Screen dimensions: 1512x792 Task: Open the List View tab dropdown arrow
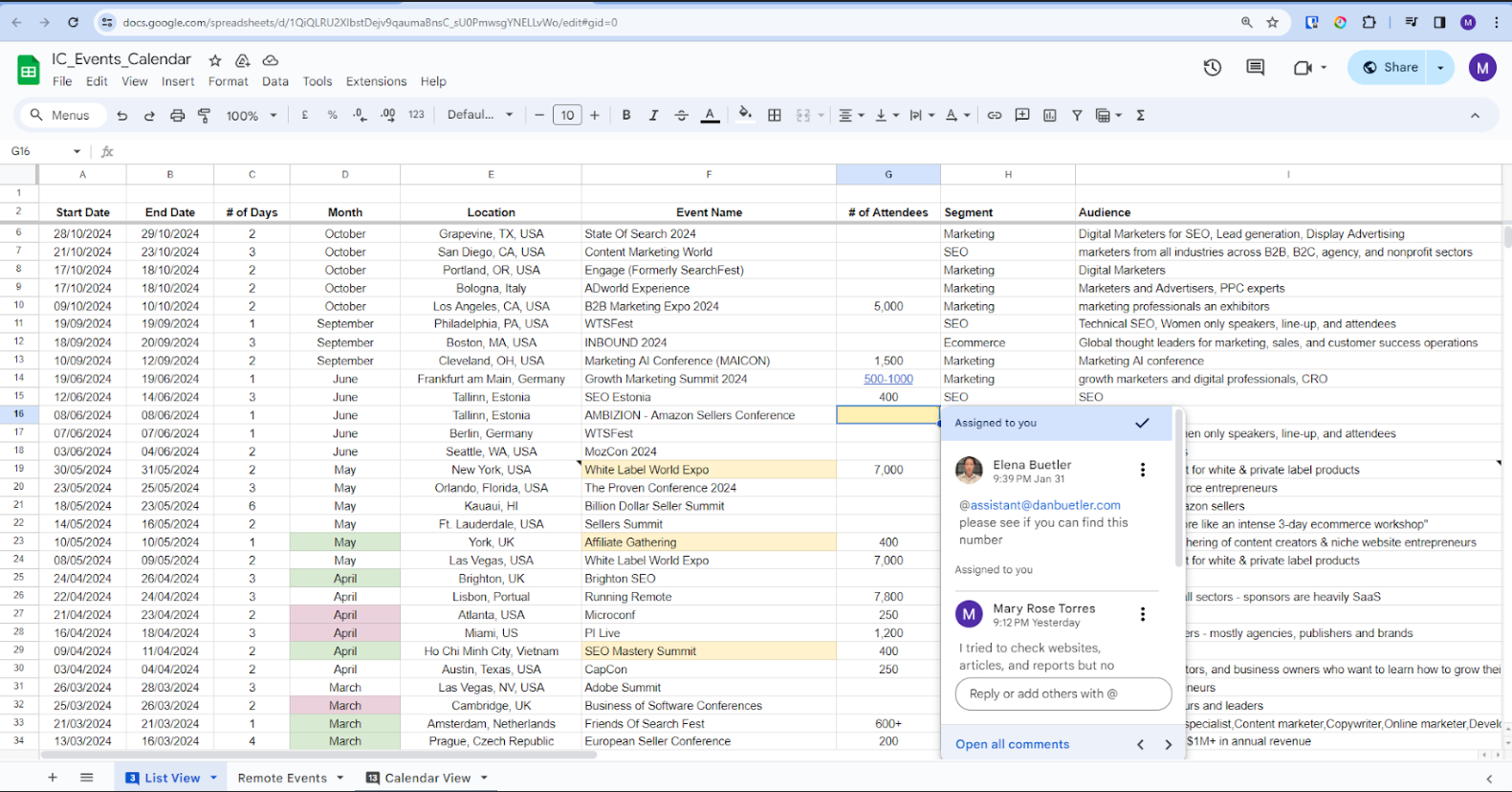(213, 778)
